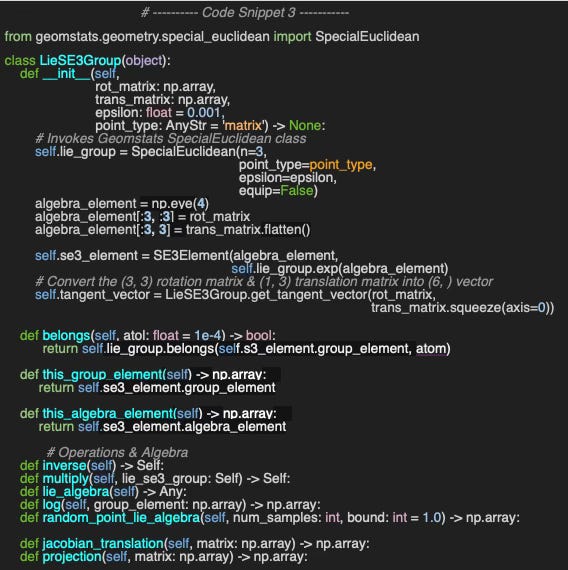The height and width of the screenshot is (570, 568).
Task: Click 'self.lie_group.exp(algebra_element)' call
Action: click(340, 269)
